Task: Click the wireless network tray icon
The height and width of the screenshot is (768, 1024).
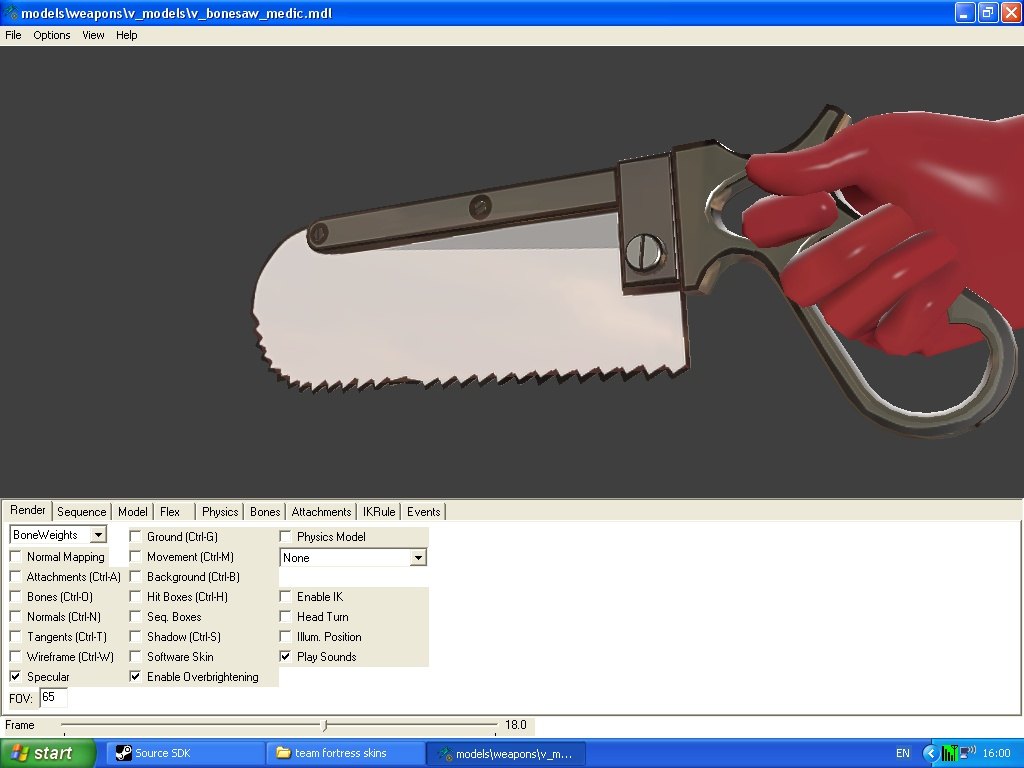Action: (968, 753)
